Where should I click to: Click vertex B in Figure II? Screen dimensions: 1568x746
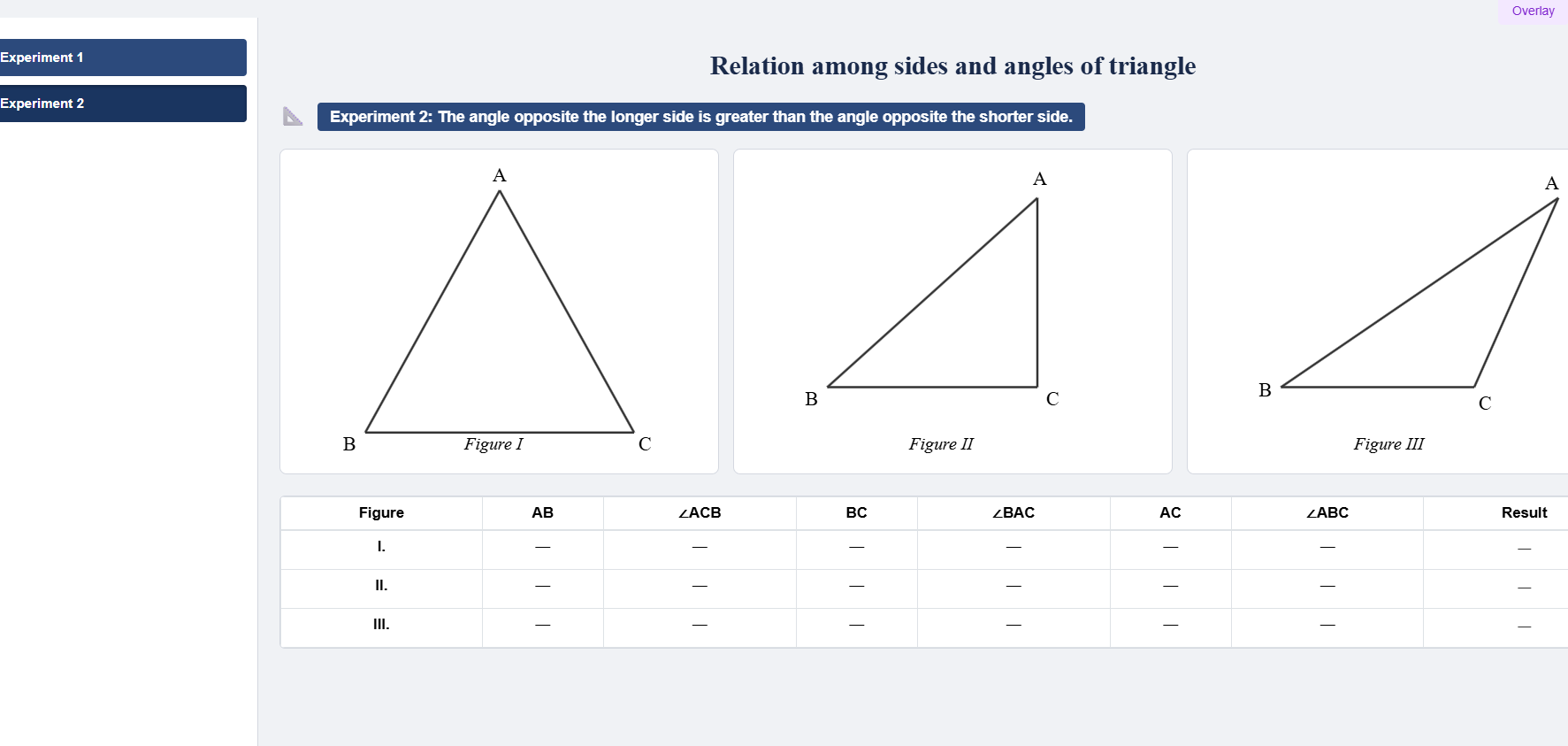[x=810, y=399]
